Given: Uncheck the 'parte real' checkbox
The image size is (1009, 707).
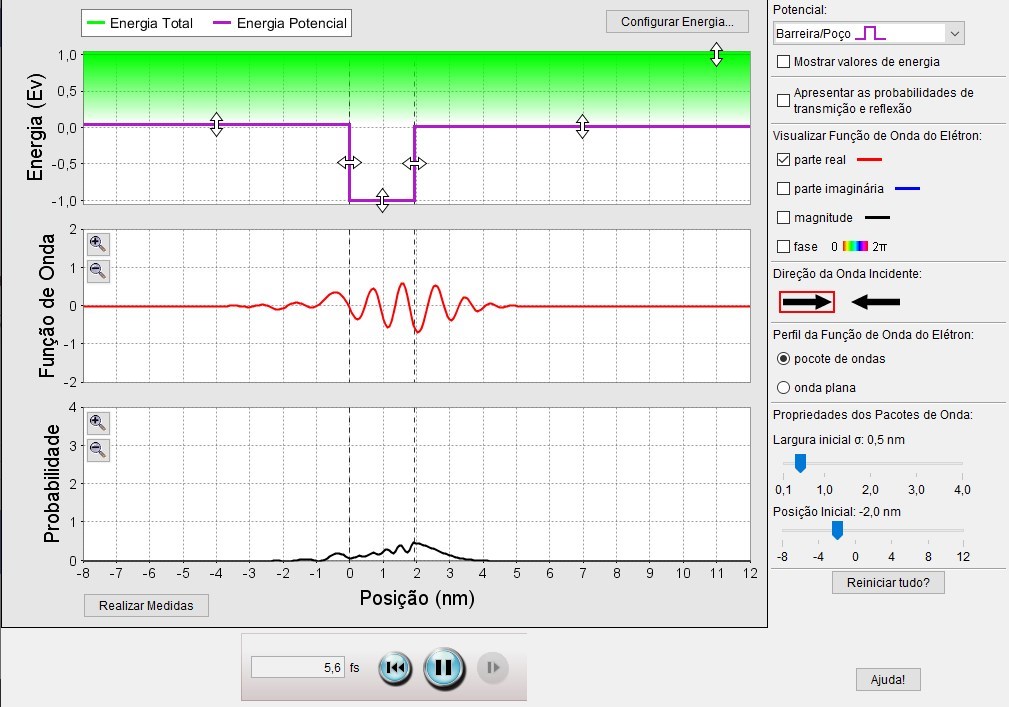Looking at the screenshot, I should (x=783, y=160).
